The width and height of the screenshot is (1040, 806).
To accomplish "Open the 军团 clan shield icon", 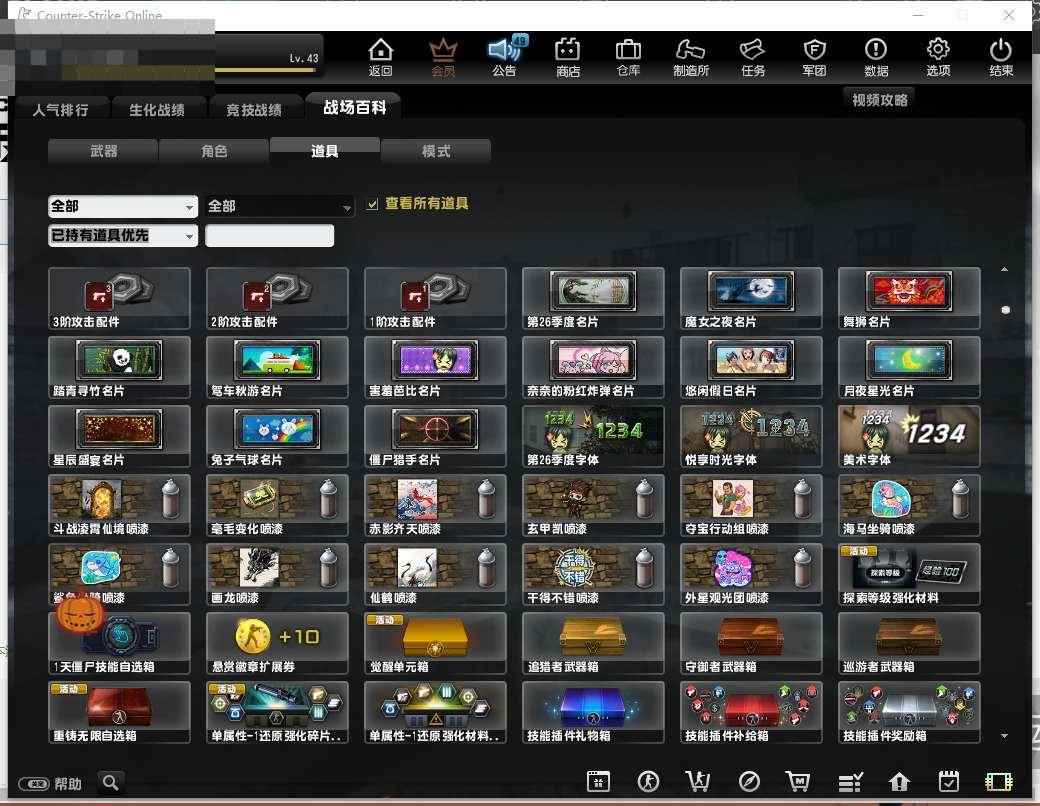I will [814, 58].
